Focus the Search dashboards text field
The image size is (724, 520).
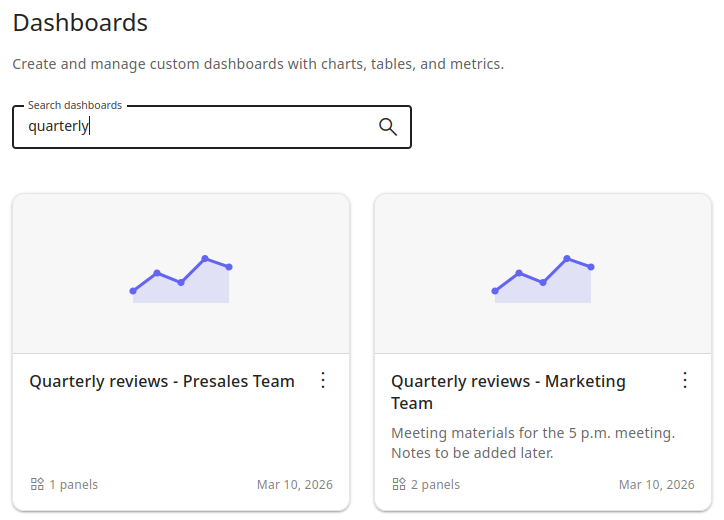click(200, 127)
